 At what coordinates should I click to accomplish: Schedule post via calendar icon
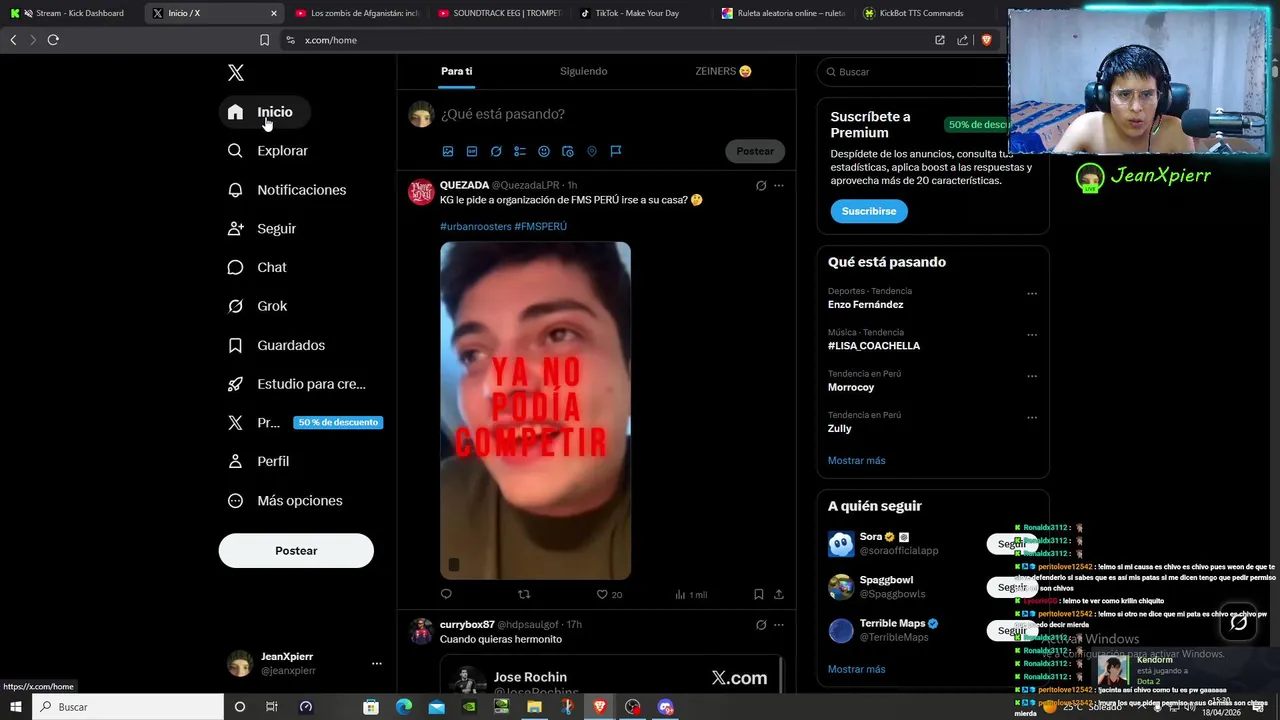pyautogui.click(x=568, y=151)
